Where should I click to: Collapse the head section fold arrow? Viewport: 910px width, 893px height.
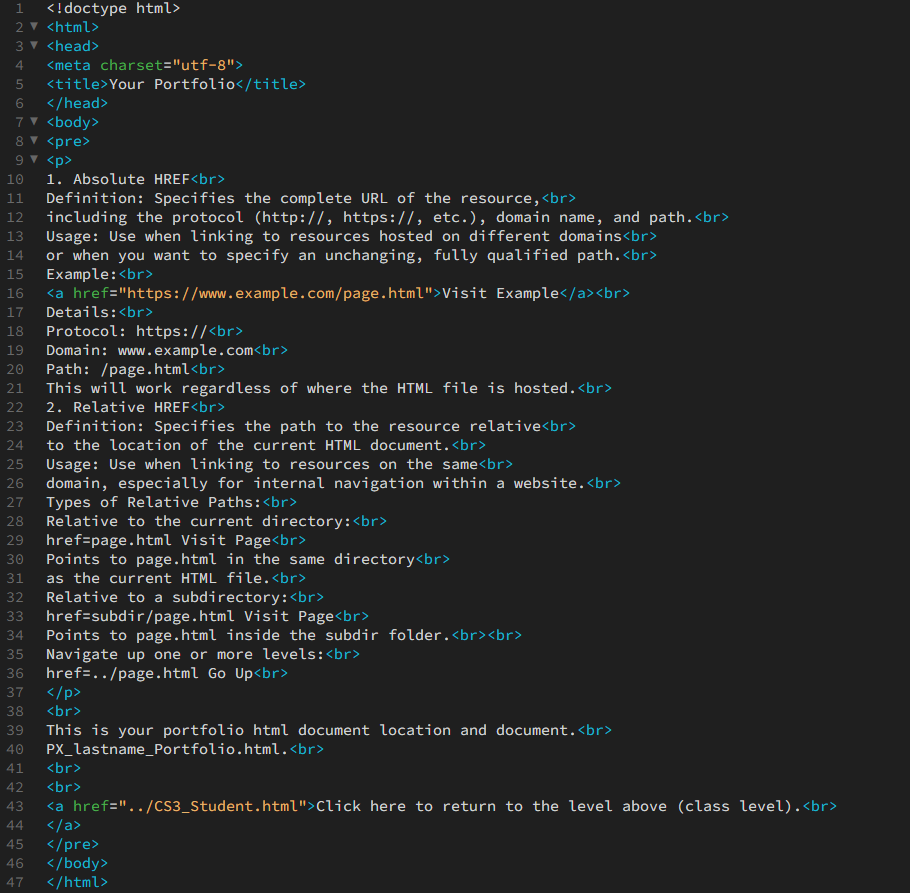[34, 46]
